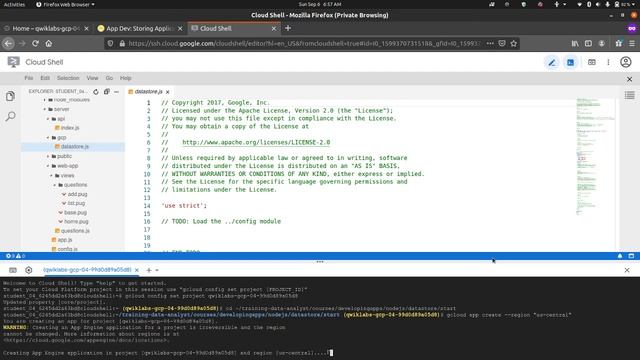Open the Activities overview
Screen dimensions: 640x360
pos(14,4)
